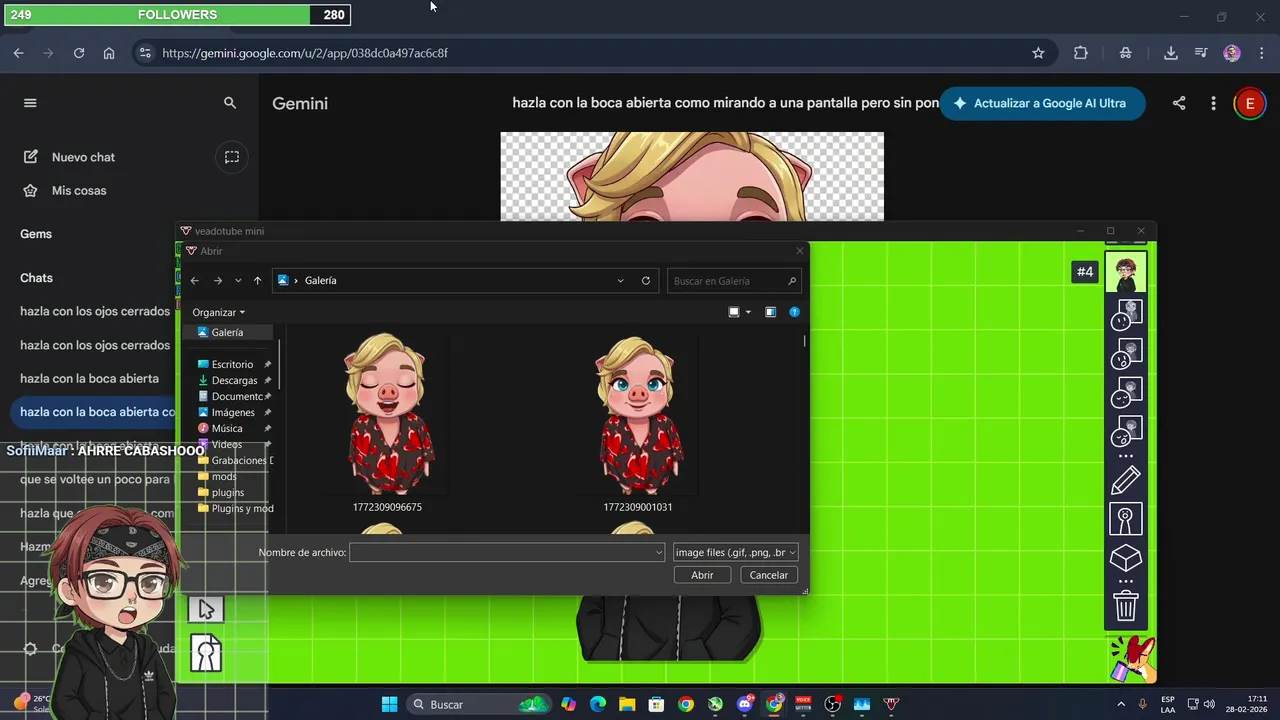Open File Explorer from the taskbar
The height and width of the screenshot is (720, 1280).
pos(627,704)
